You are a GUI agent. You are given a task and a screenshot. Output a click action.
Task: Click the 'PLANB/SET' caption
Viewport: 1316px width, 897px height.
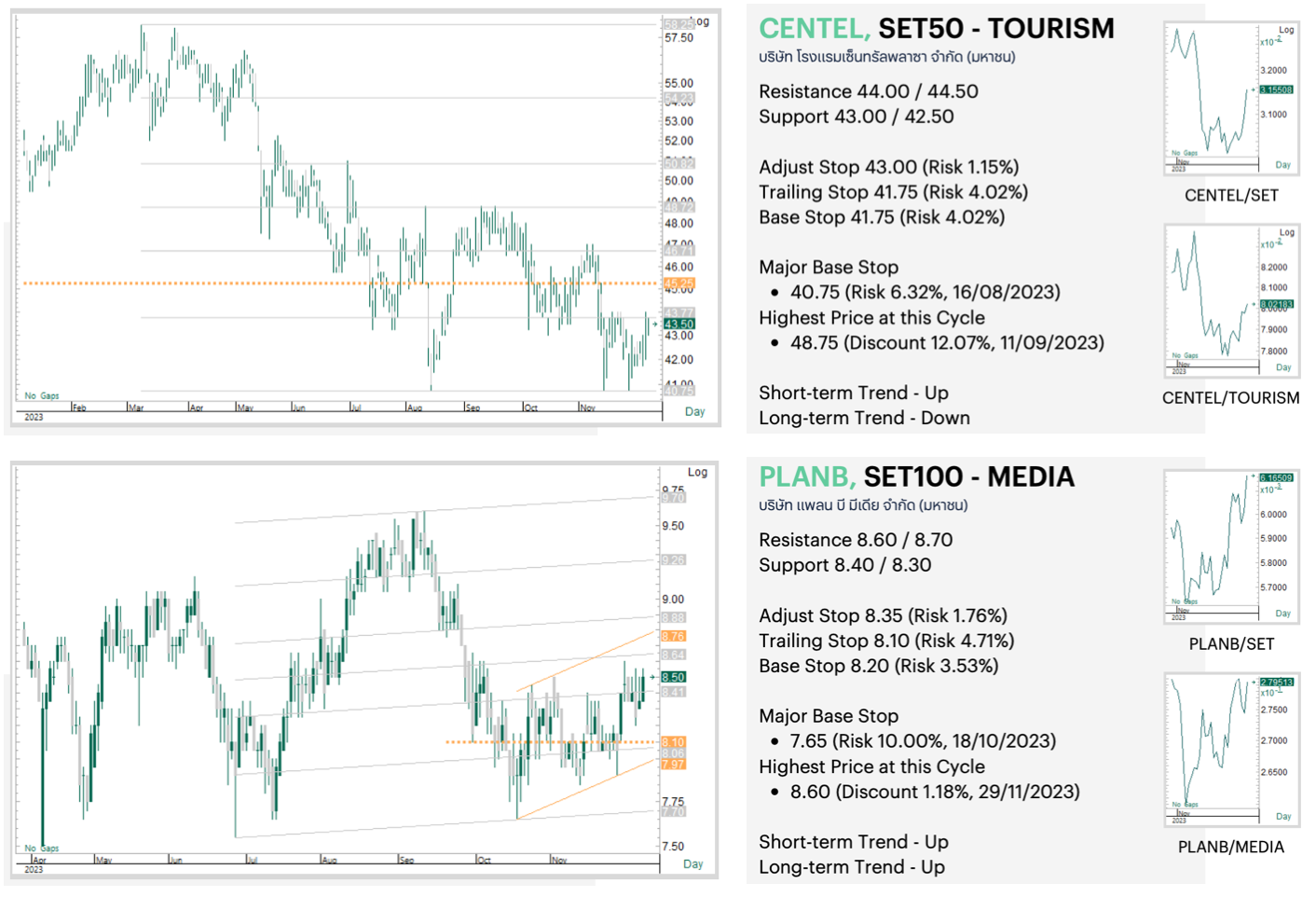pos(1231,644)
